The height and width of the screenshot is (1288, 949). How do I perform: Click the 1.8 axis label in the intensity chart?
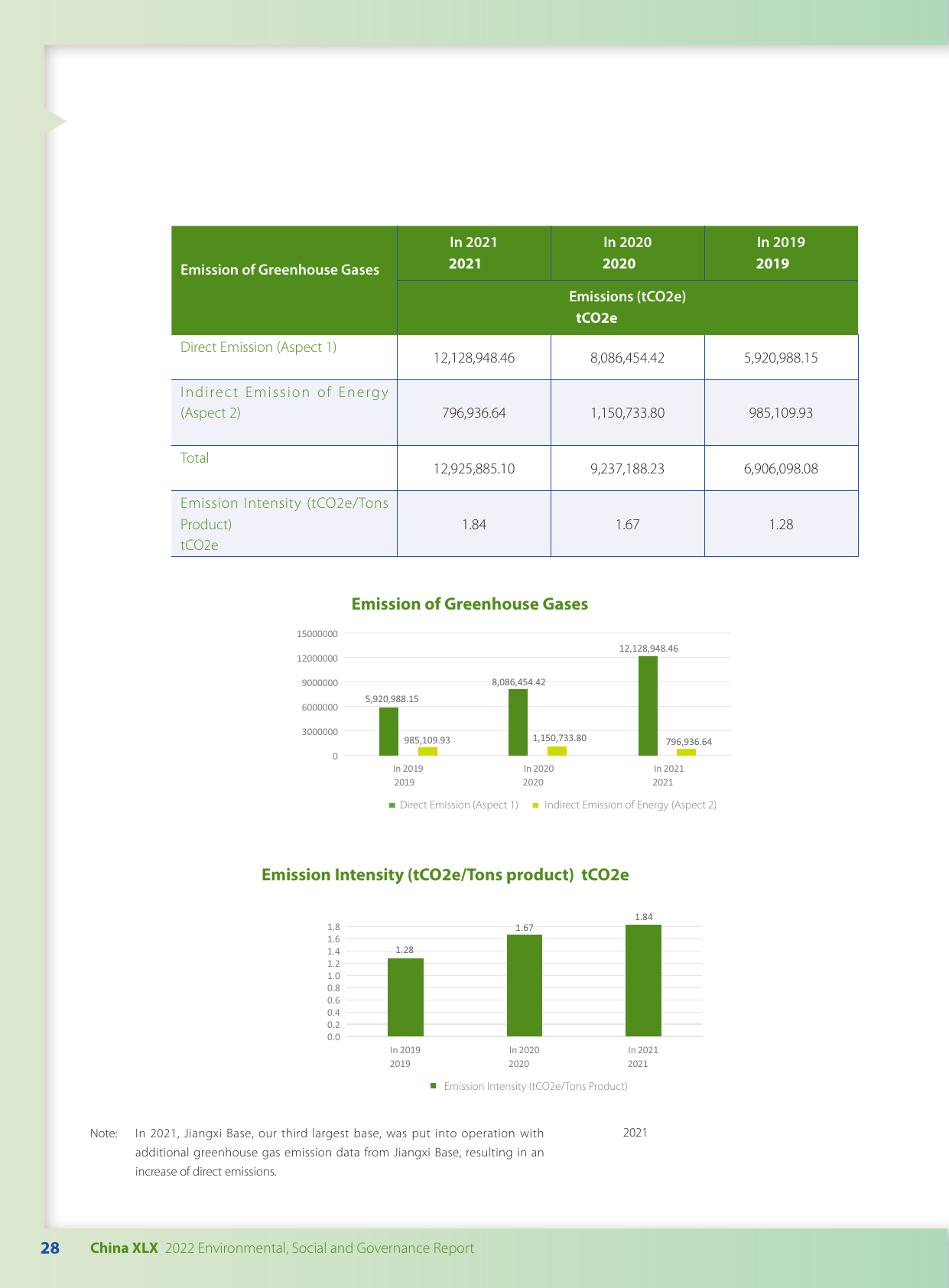click(333, 927)
